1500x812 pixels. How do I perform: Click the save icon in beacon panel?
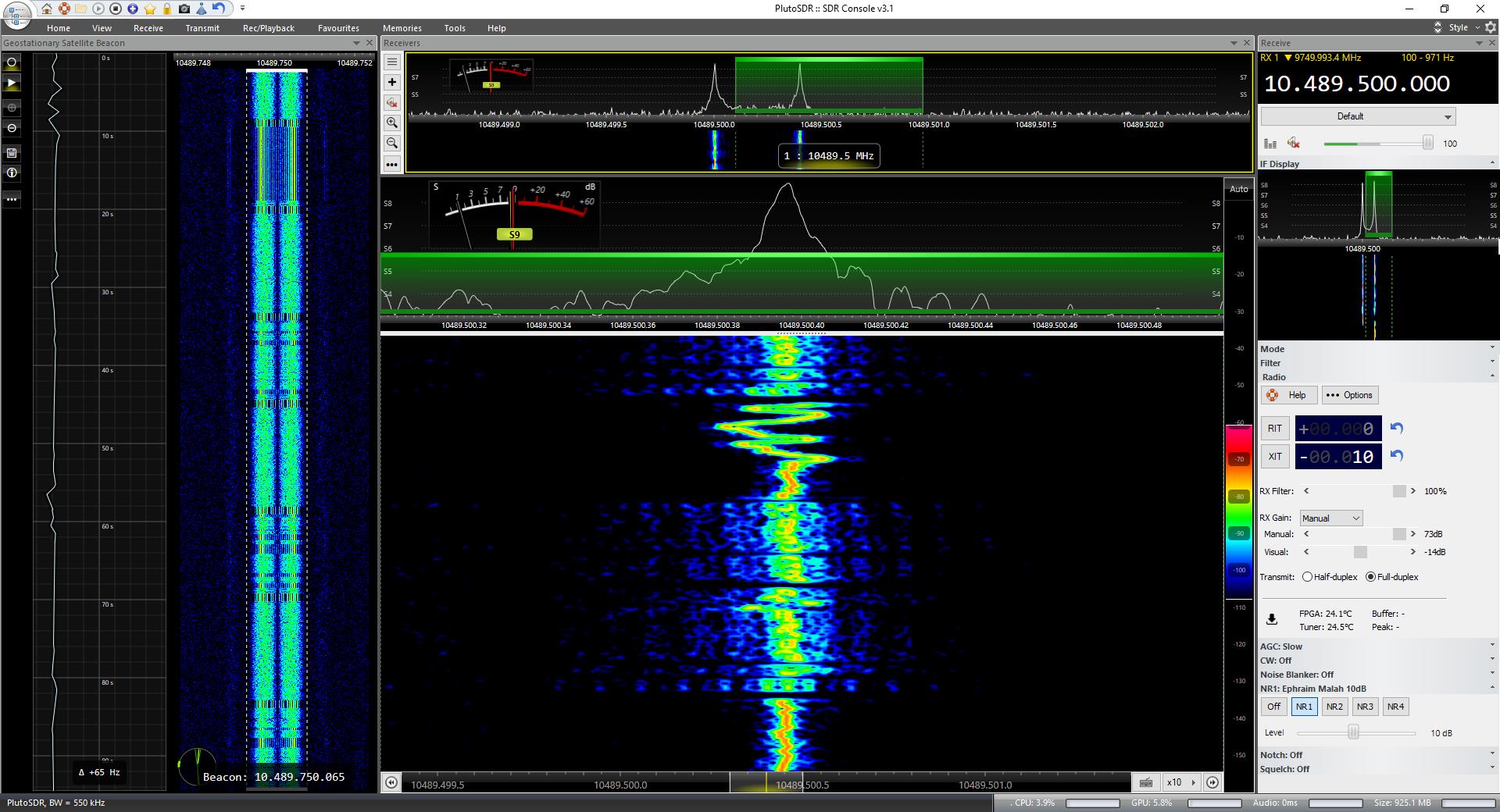point(12,153)
